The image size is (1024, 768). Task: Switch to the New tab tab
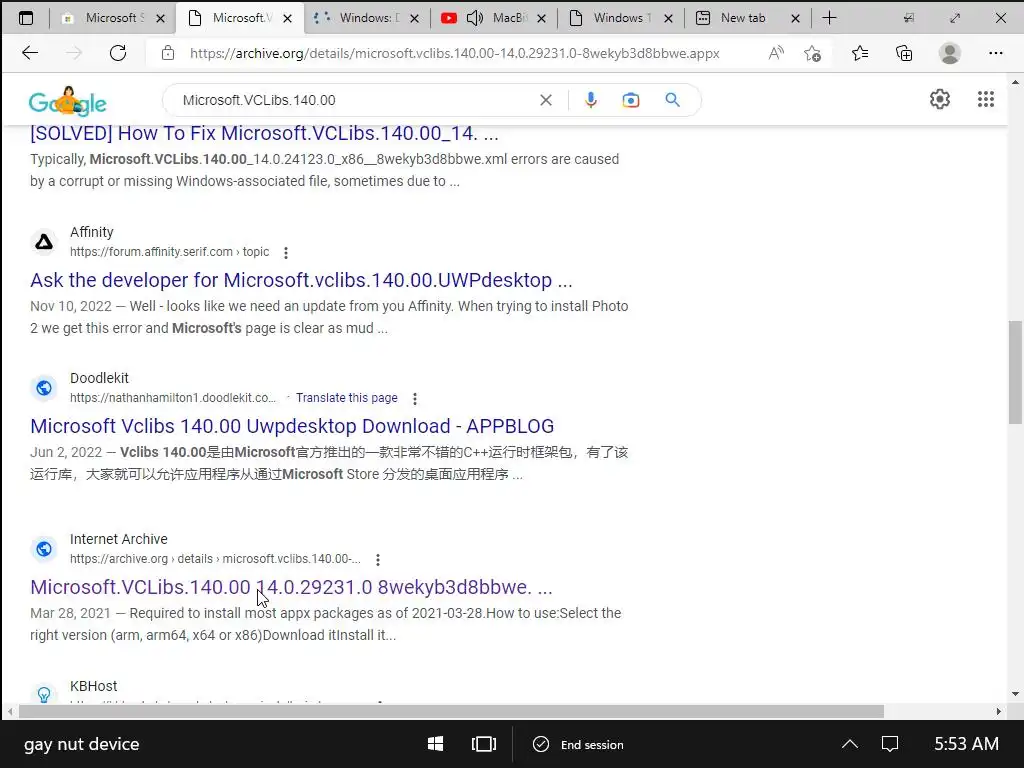pyautogui.click(x=748, y=18)
